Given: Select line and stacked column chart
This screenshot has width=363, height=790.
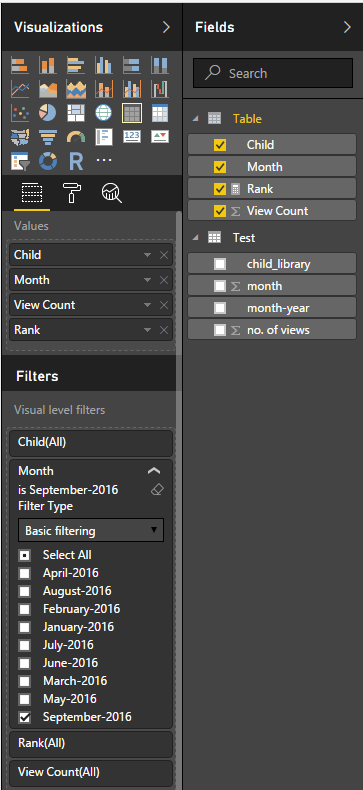Looking at the screenshot, I should 104,89.
